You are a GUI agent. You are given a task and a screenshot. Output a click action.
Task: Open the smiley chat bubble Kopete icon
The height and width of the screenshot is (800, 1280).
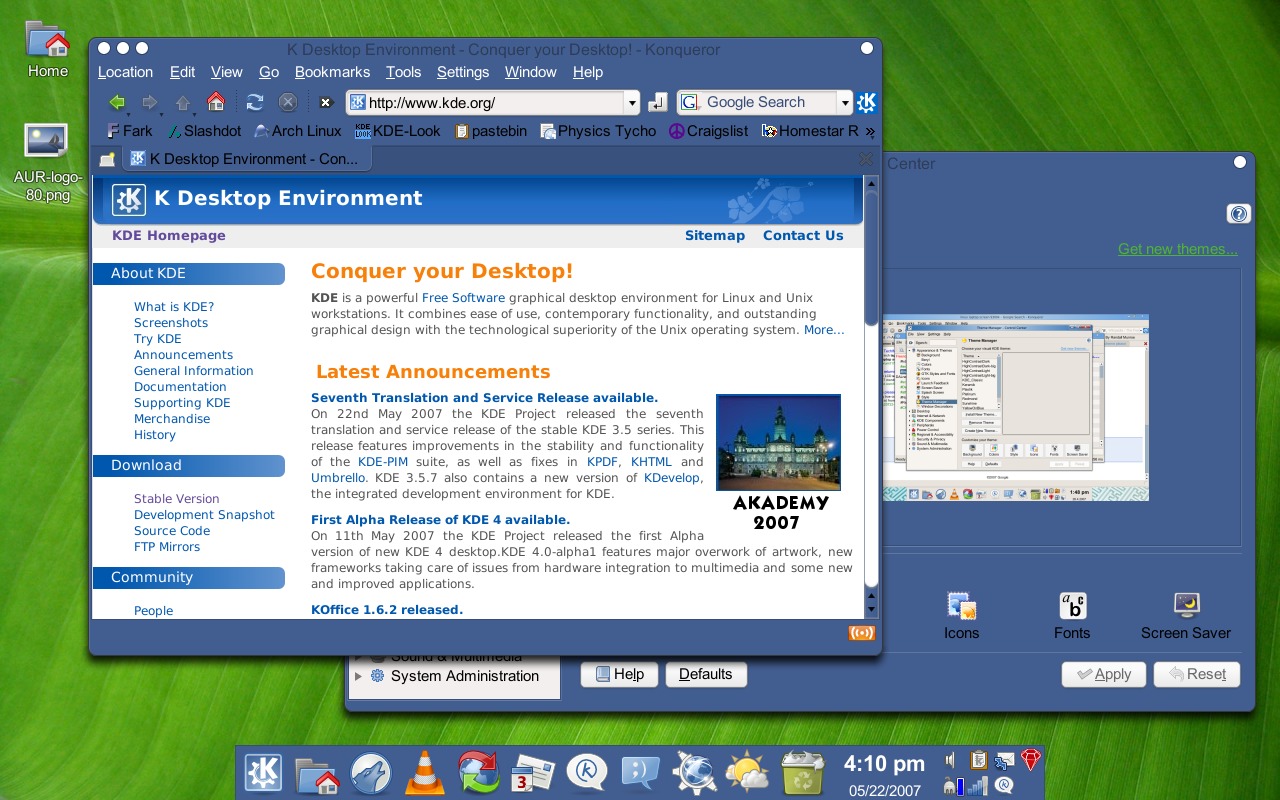tap(641, 773)
